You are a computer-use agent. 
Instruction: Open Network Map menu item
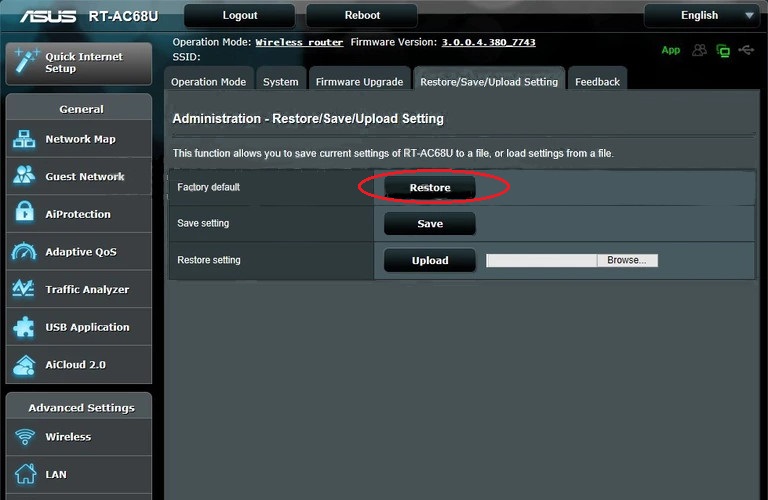(x=79, y=139)
